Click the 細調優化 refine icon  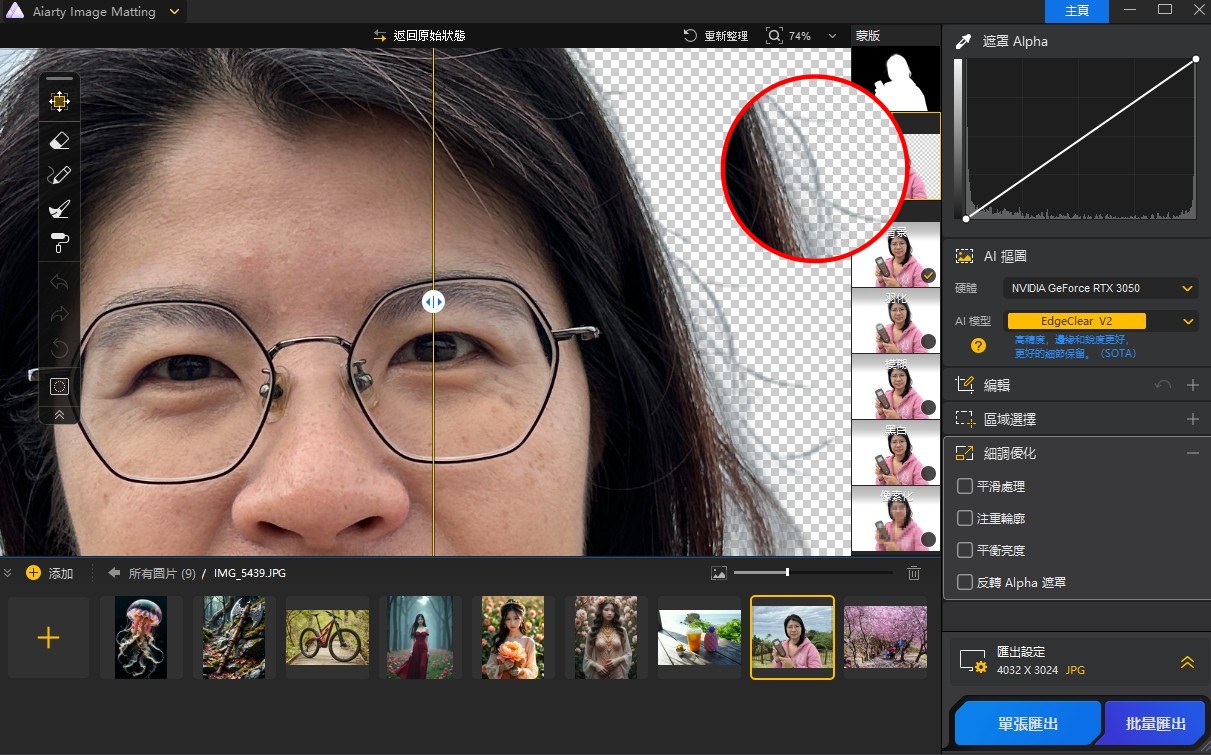pyautogui.click(x=964, y=453)
